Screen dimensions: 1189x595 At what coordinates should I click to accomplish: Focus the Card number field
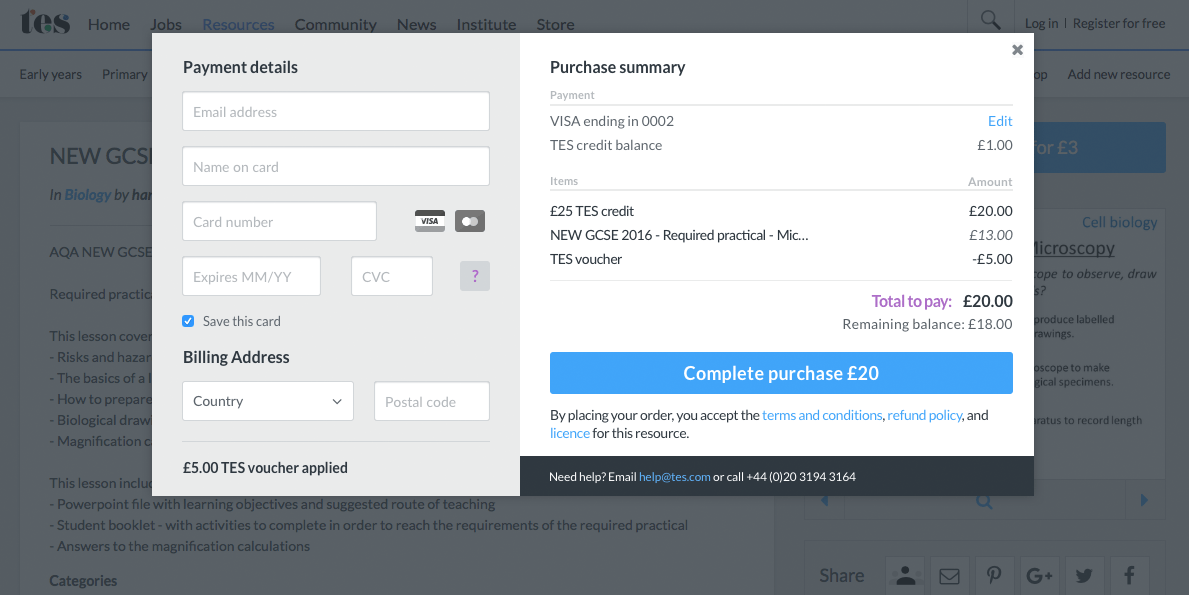279,221
